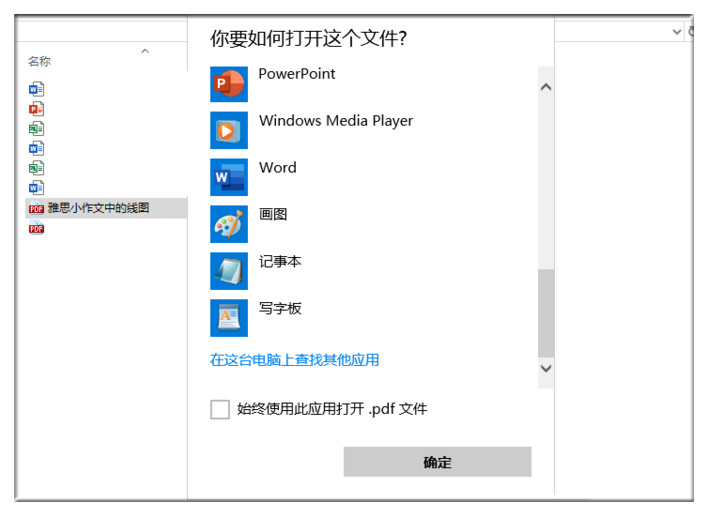Screen dimensions: 708x516
Task: Click the 画图 label text
Action: tap(273, 214)
